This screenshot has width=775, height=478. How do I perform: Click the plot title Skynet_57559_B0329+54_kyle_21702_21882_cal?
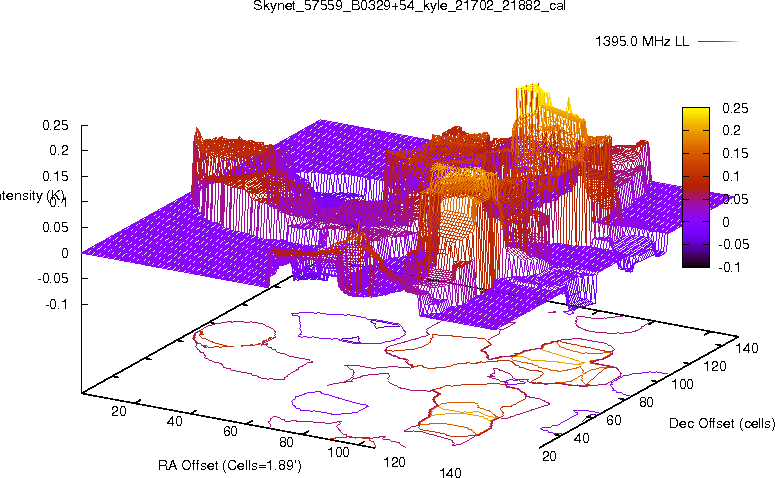[409, 6]
